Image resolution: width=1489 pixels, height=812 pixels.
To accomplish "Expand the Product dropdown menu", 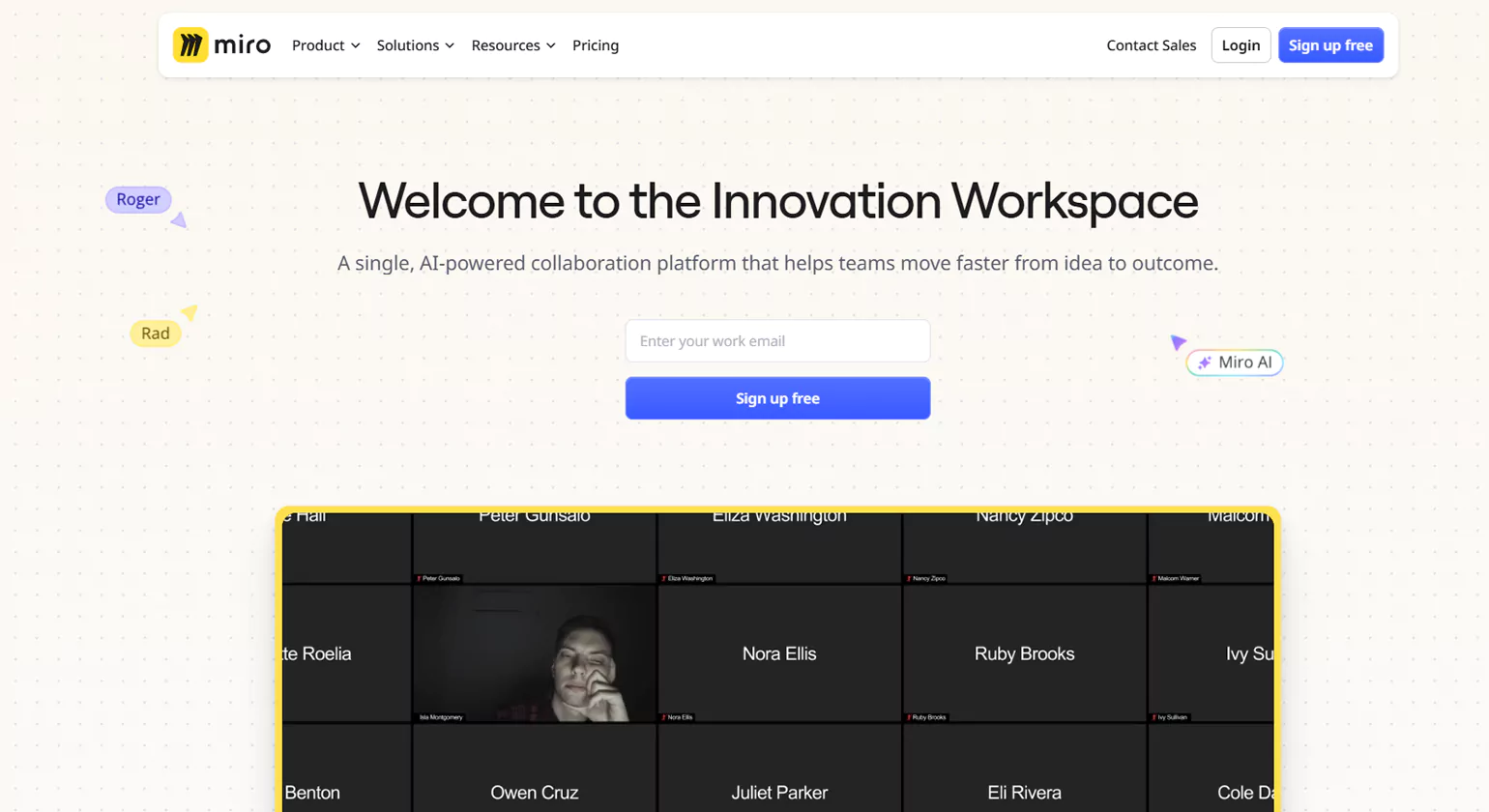I will (x=326, y=45).
